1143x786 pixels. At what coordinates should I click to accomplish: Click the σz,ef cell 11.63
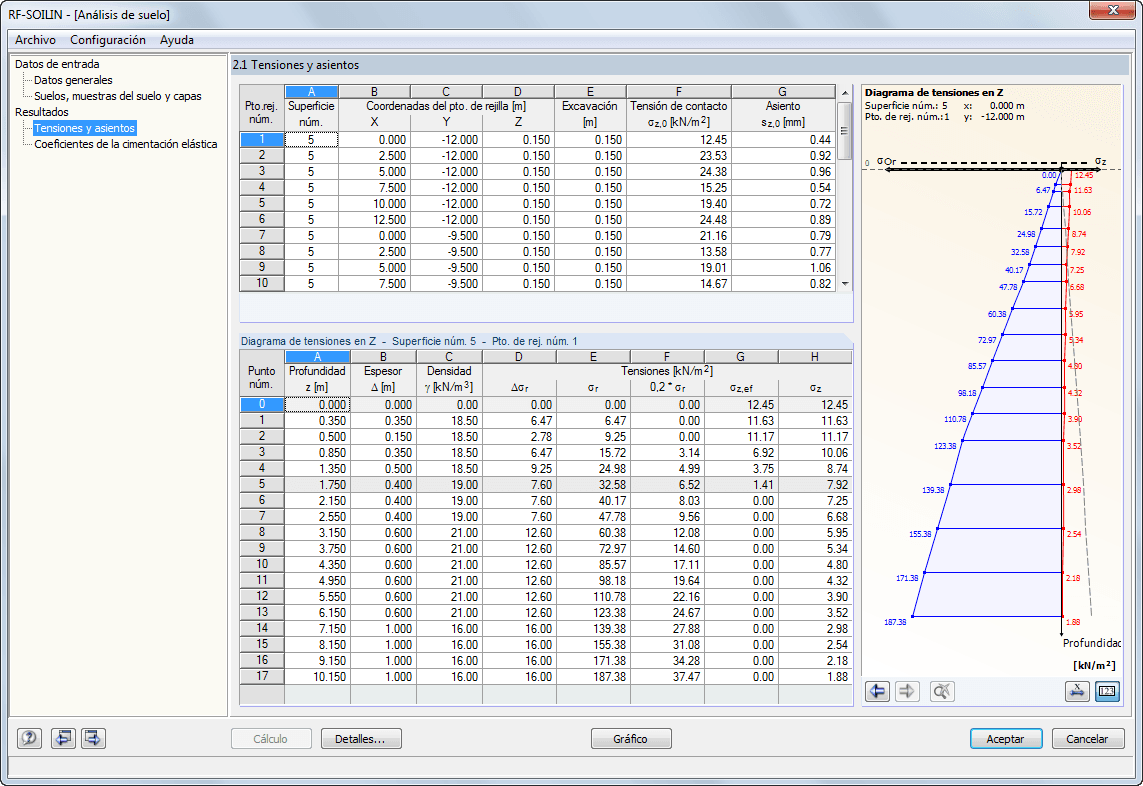(741, 421)
